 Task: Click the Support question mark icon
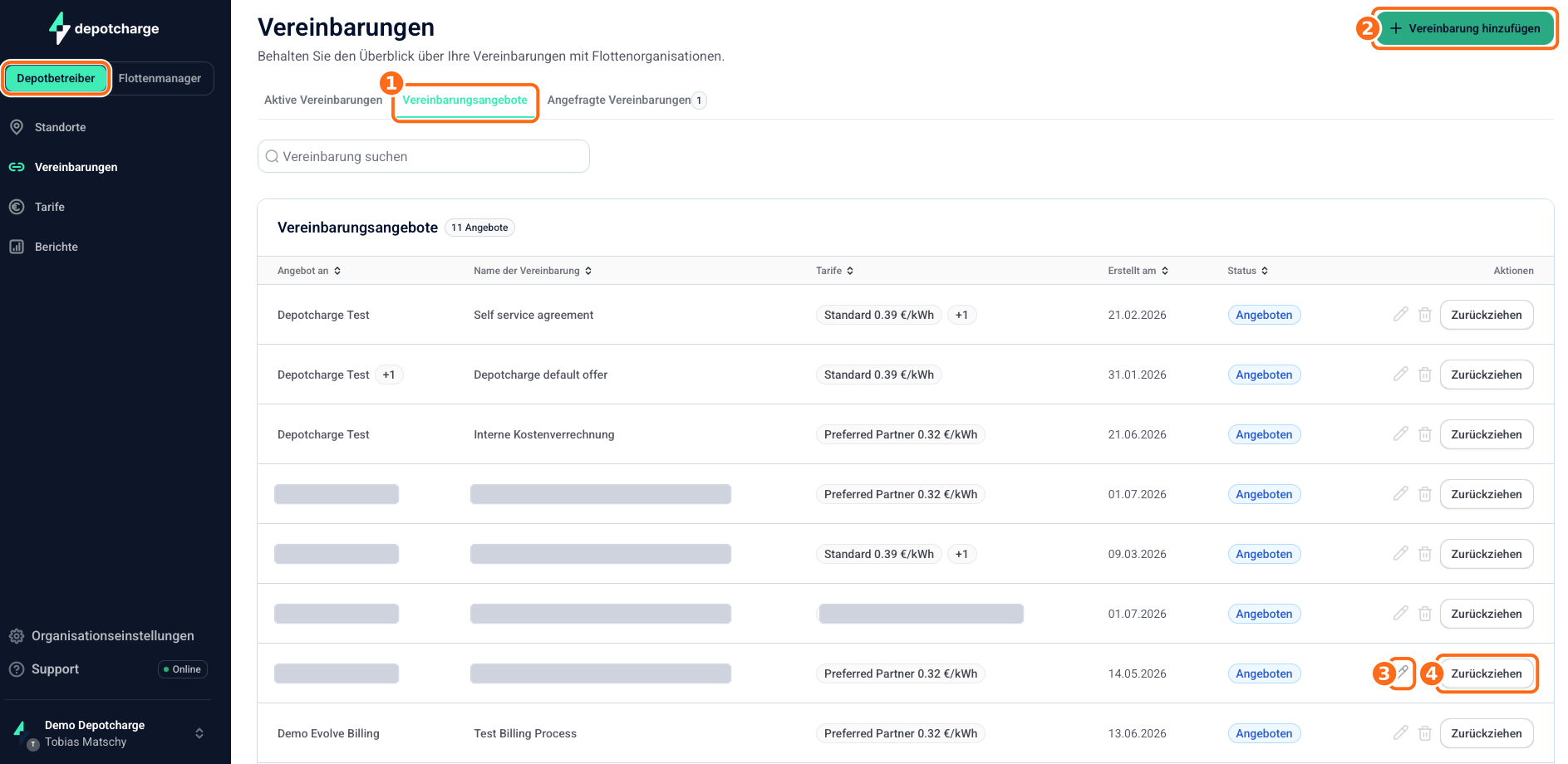17,669
